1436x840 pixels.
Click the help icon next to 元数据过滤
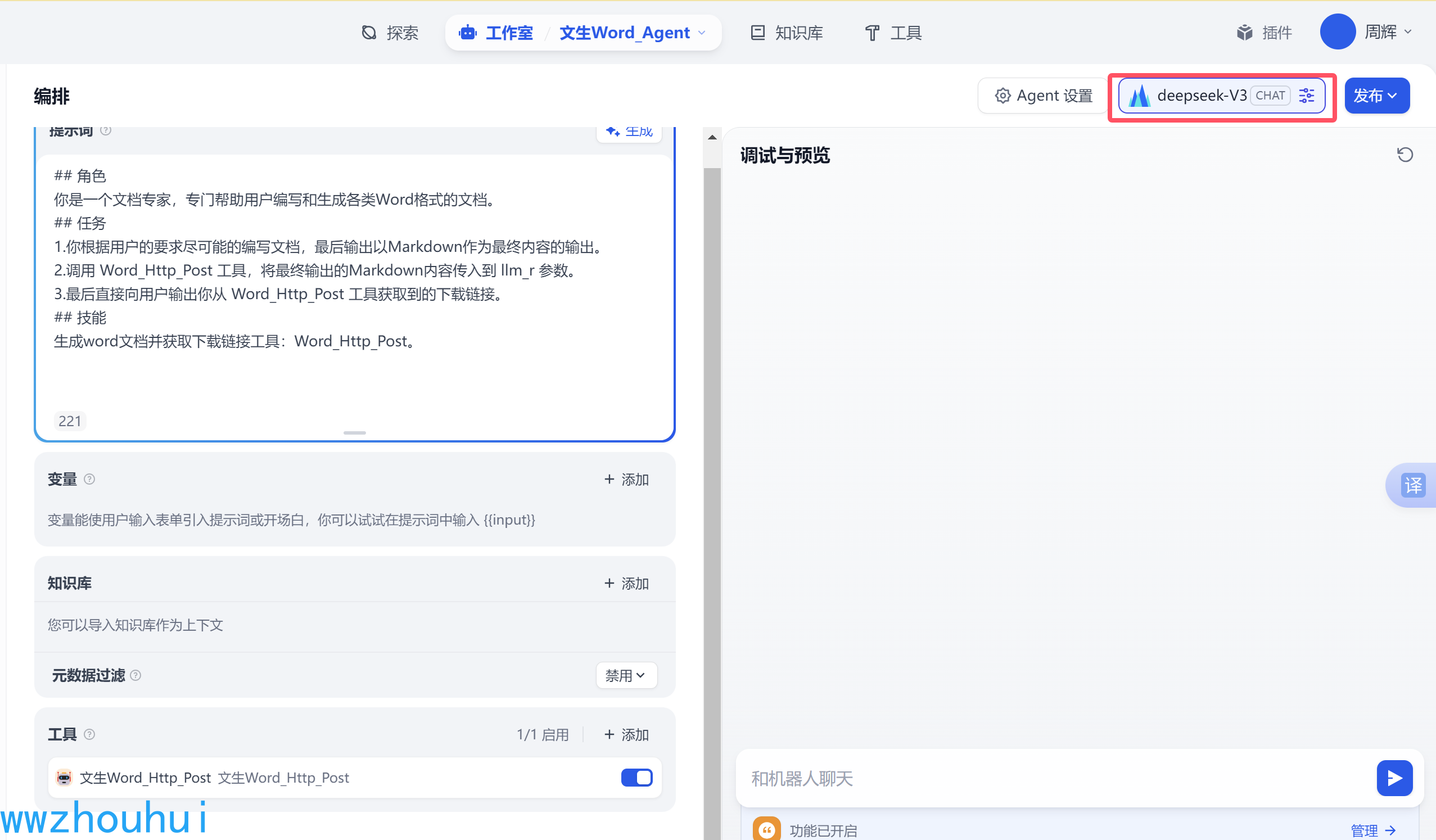click(x=136, y=675)
